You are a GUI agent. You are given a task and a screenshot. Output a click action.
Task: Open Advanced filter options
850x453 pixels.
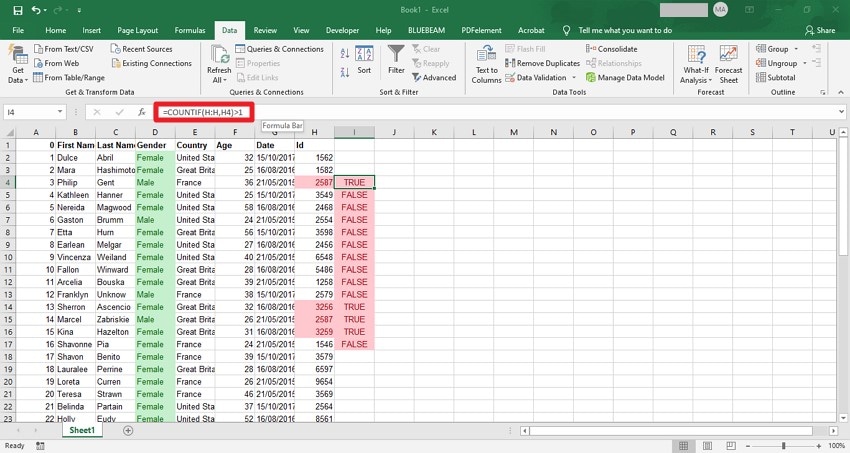pos(434,77)
